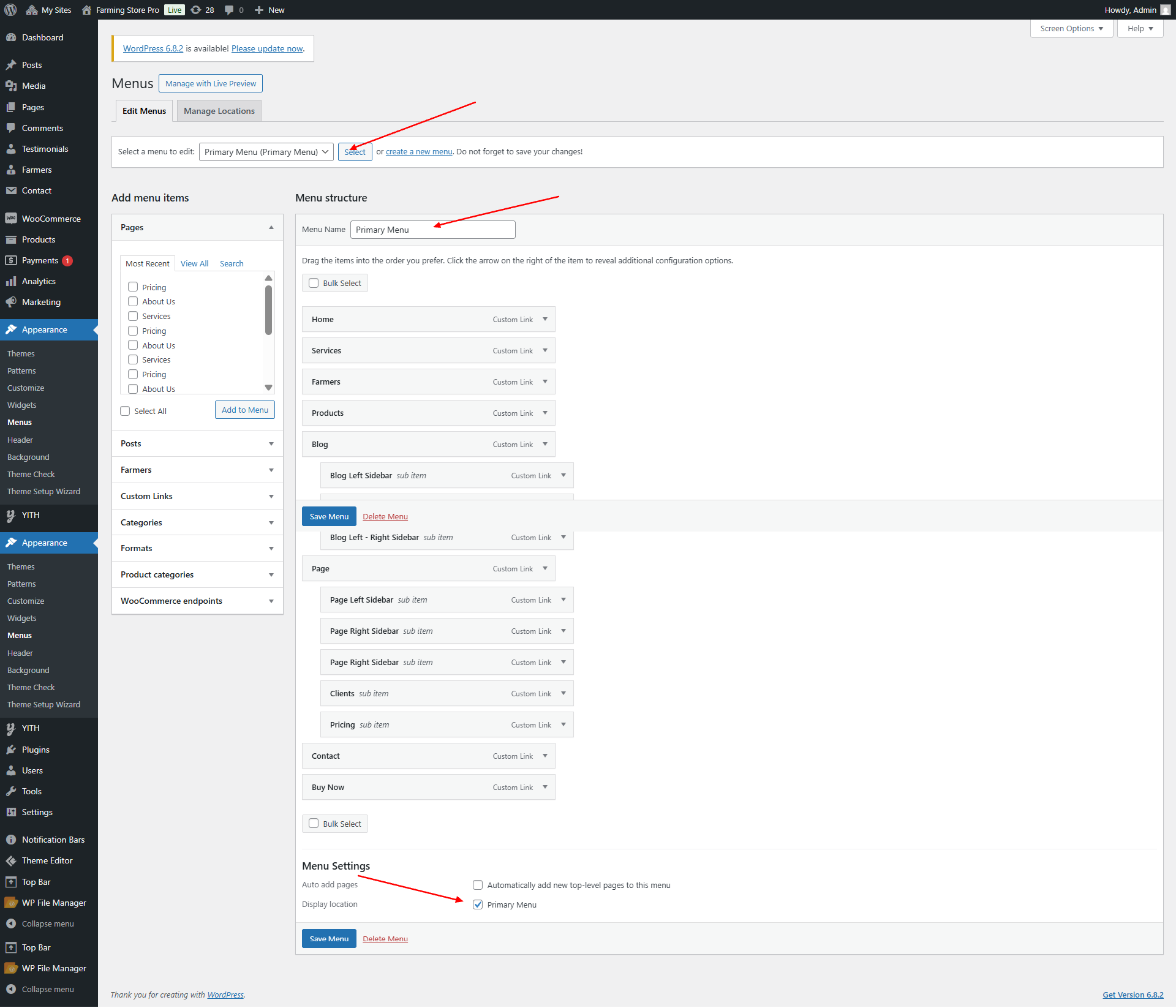The height and width of the screenshot is (1008, 1176).
Task: Click the Contact envelope icon
Action: click(11, 190)
